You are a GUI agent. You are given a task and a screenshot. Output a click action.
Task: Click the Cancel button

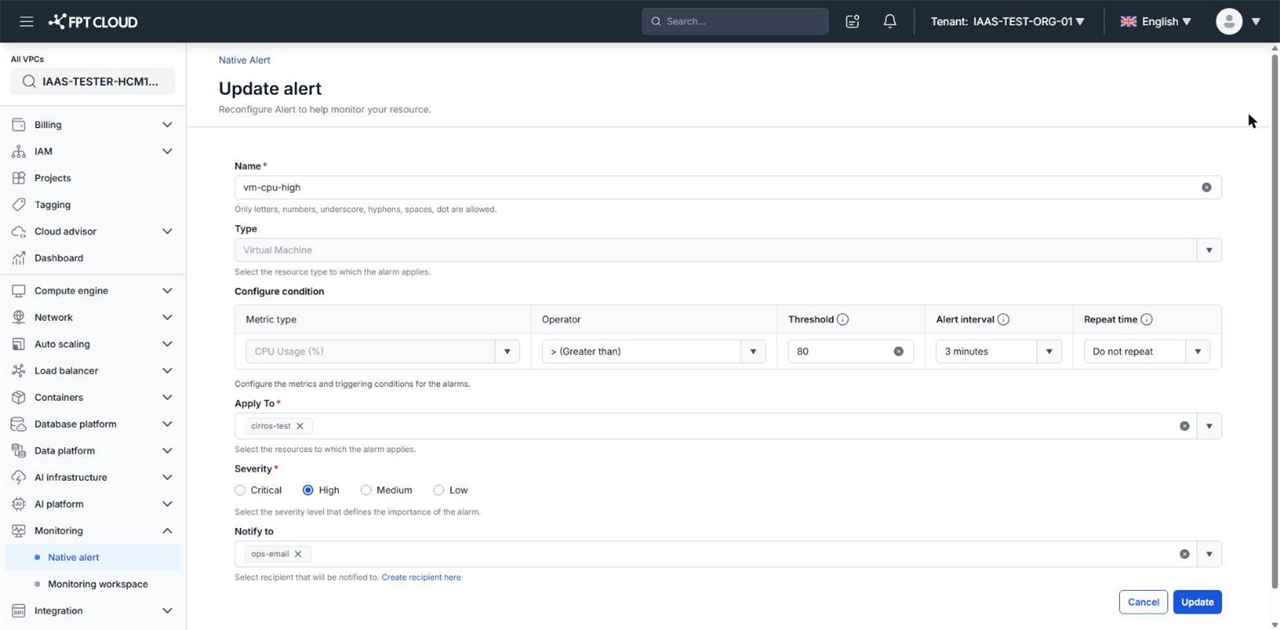(x=1143, y=602)
